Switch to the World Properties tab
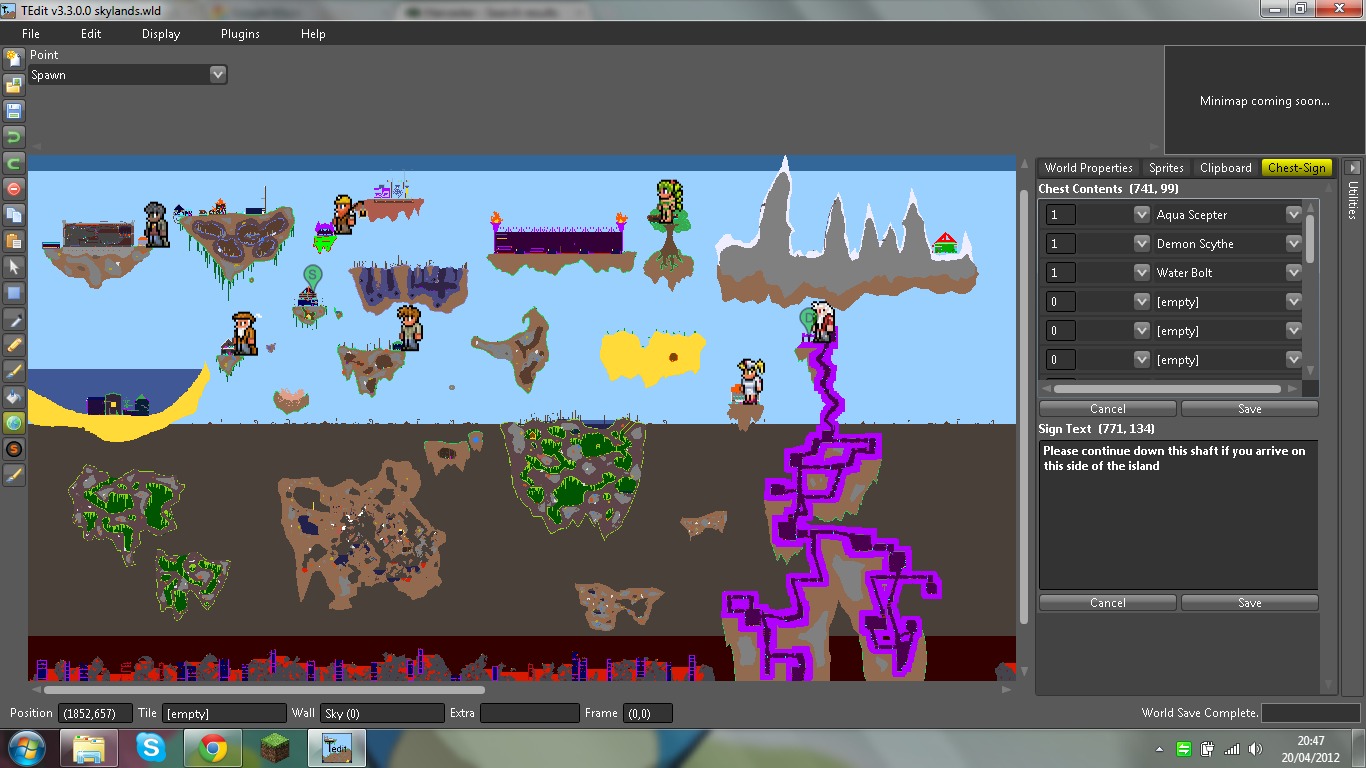This screenshot has height=768, width=1366. tap(1089, 168)
